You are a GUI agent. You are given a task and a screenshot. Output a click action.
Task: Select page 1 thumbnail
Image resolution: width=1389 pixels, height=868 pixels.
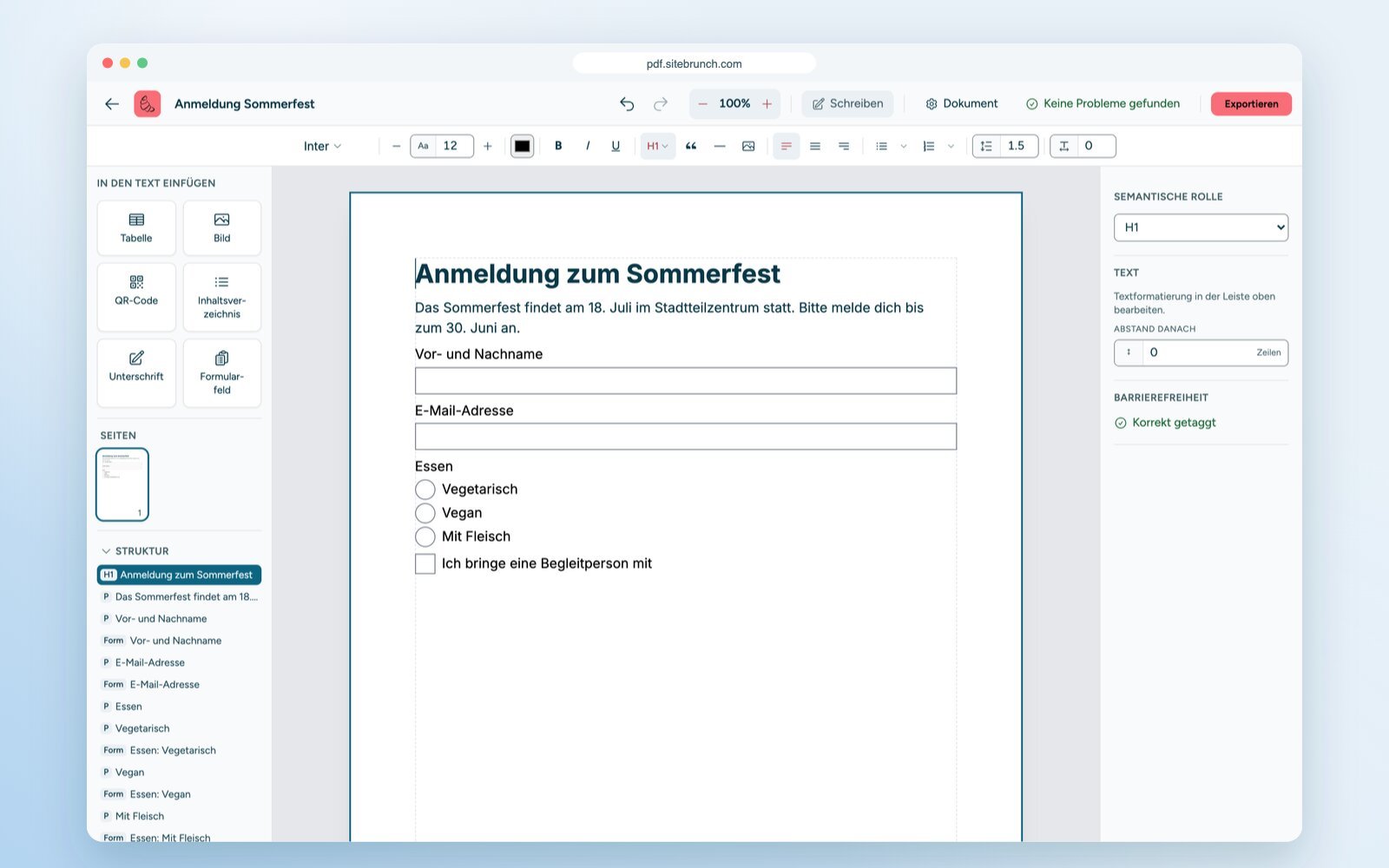click(122, 484)
